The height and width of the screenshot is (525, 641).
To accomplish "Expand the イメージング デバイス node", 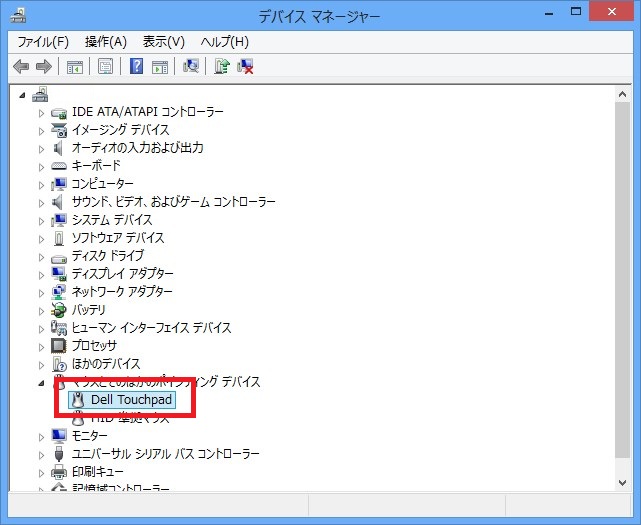I will [x=41, y=131].
